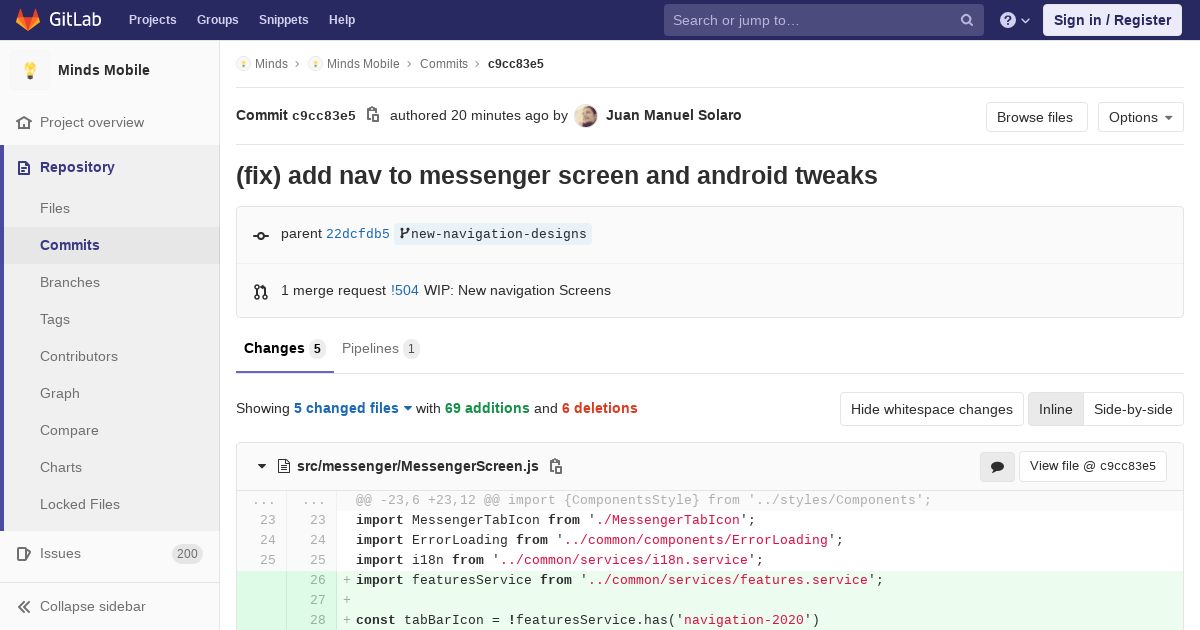Copy commit SHA using clipboard icon

(373, 115)
